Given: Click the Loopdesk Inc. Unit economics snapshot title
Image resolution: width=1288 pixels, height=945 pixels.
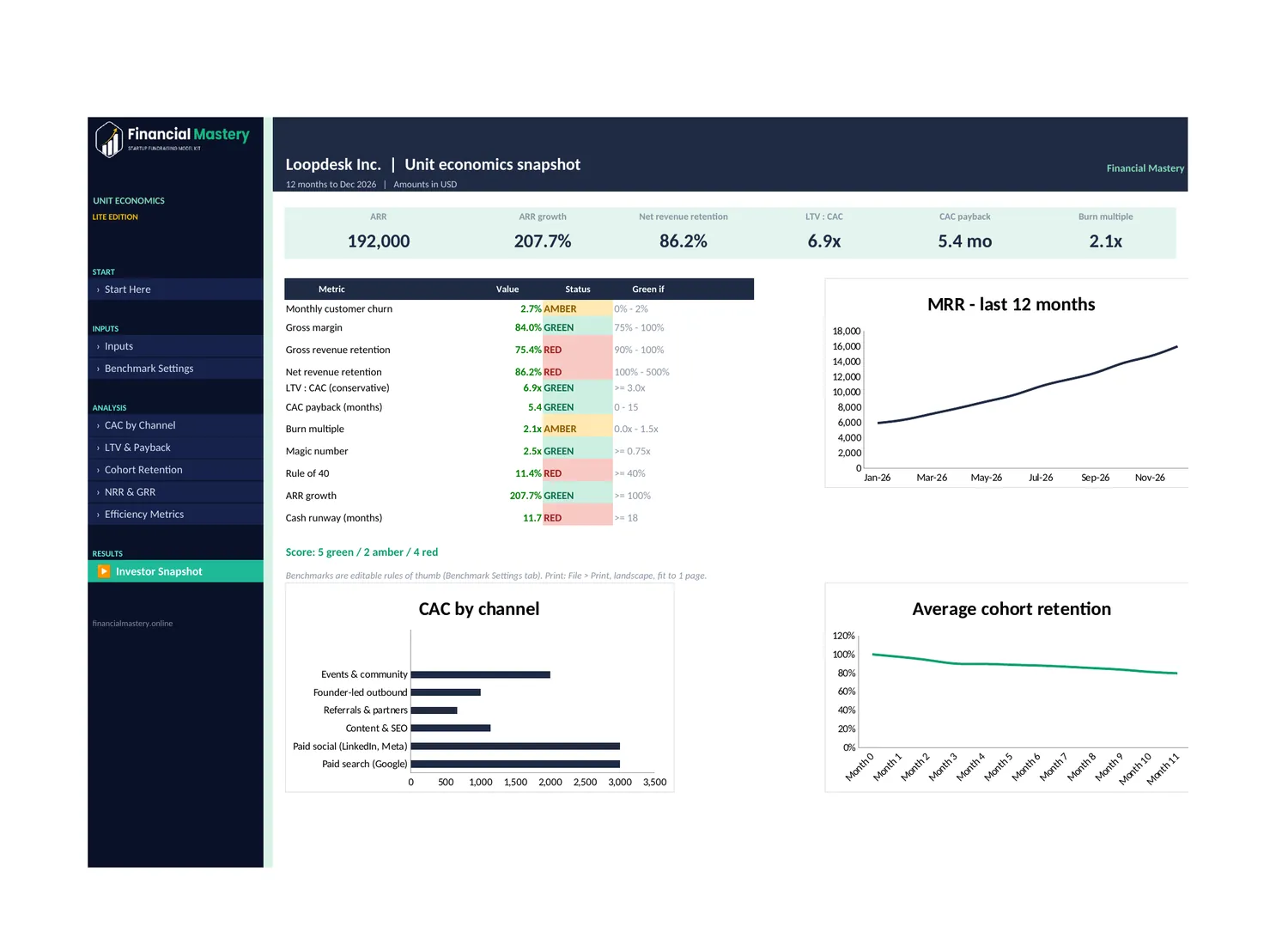Looking at the screenshot, I should click(x=433, y=165).
